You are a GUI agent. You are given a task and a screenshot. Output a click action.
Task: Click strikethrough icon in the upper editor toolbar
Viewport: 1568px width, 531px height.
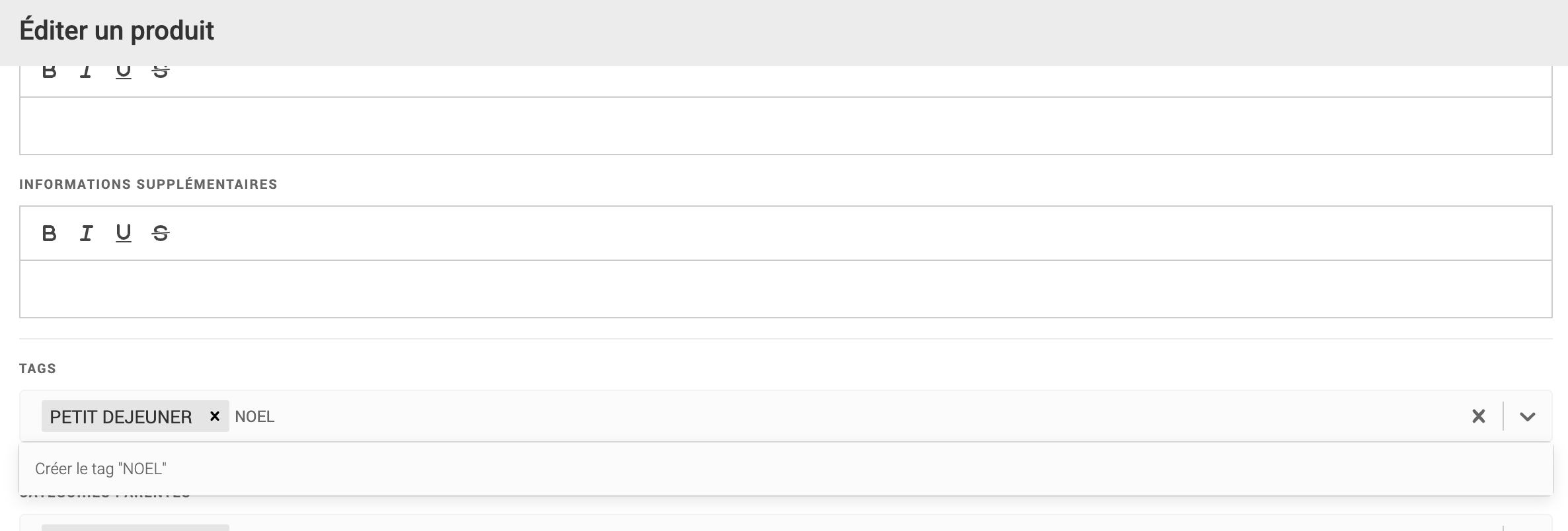[x=161, y=71]
